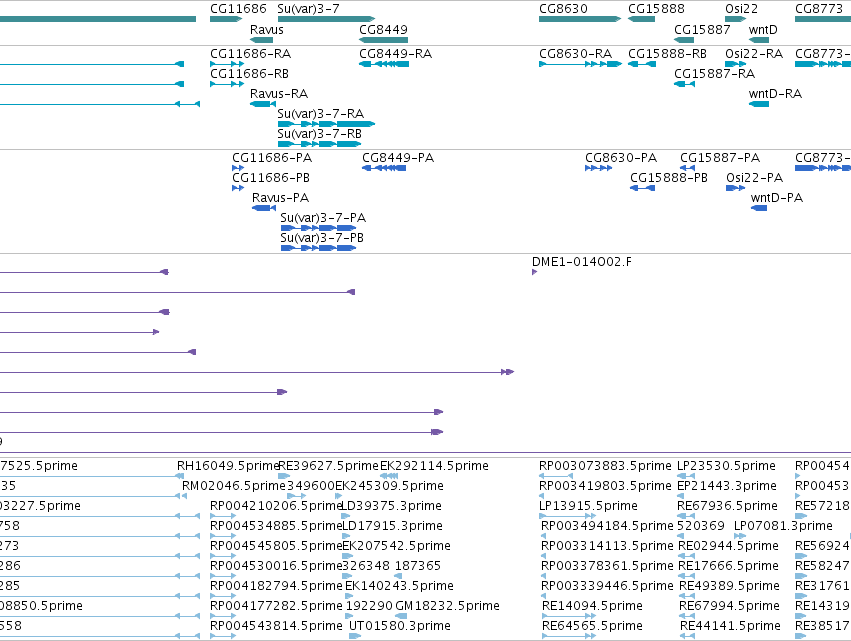Click the blue arrow glyph under Ravus-PA

pyautogui.click(x=264, y=208)
